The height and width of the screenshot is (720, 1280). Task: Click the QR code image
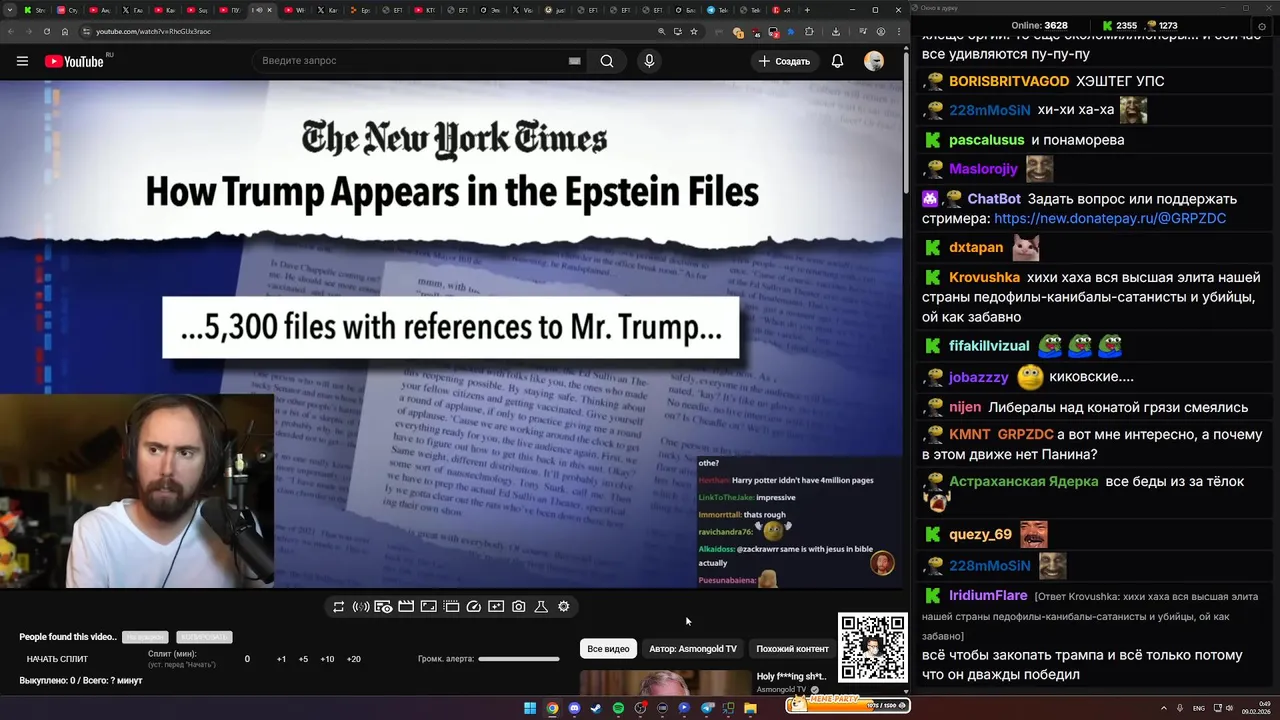(x=873, y=647)
